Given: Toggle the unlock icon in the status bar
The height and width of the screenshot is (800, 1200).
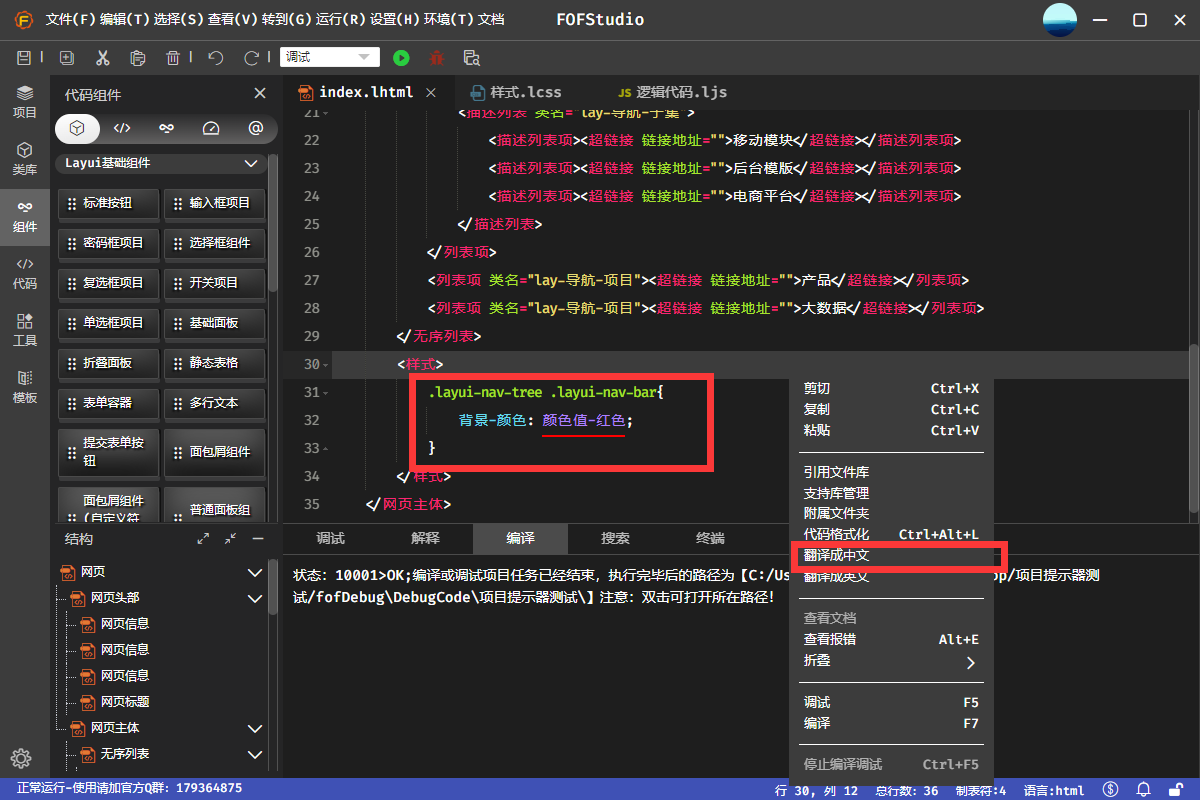Looking at the screenshot, I should coord(1177,789).
